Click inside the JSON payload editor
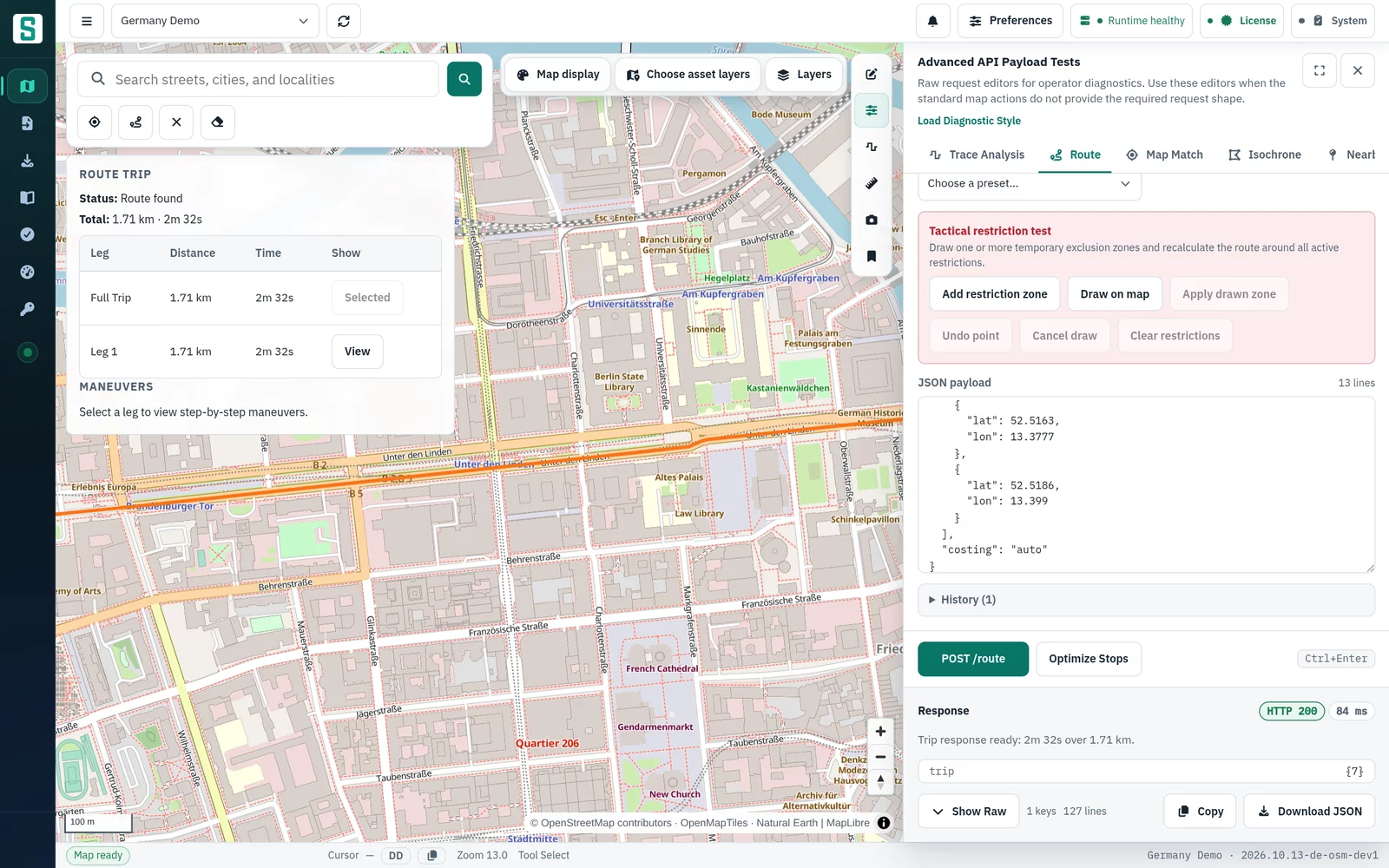The image size is (1389, 868). pyautogui.click(x=1146, y=485)
